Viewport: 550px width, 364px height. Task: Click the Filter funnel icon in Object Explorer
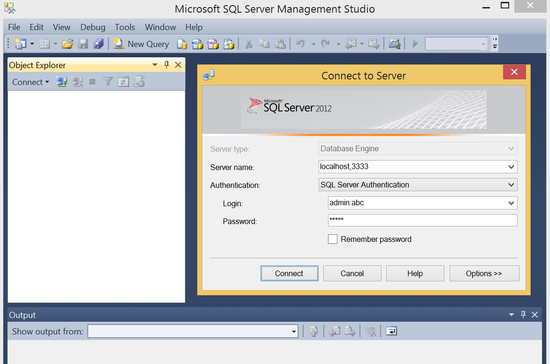[x=108, y=82]
